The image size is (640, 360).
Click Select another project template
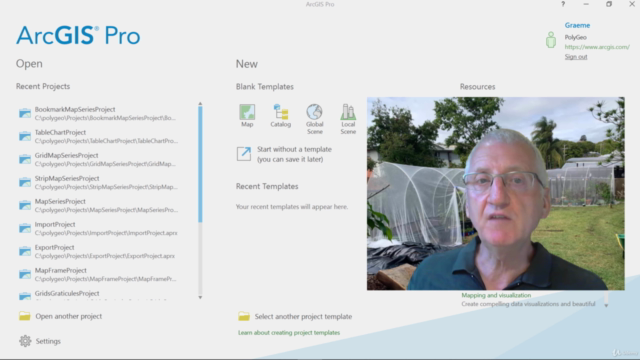pyautogui.click(x=303, y=316)
